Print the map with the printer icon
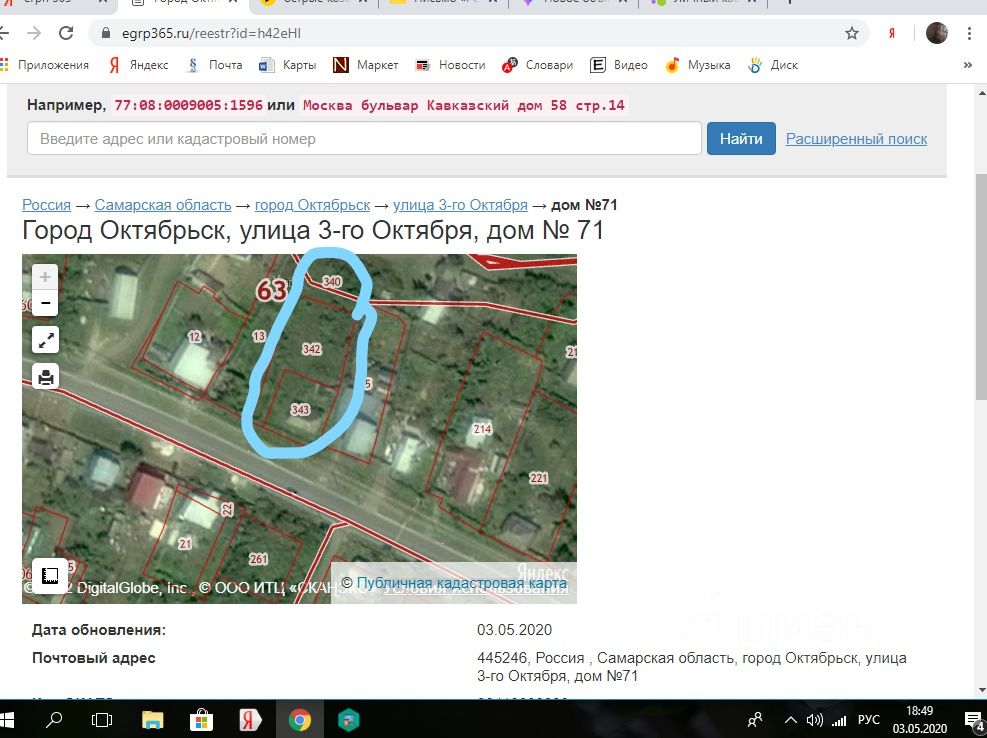987x738 pixels. tap(45, 377)
